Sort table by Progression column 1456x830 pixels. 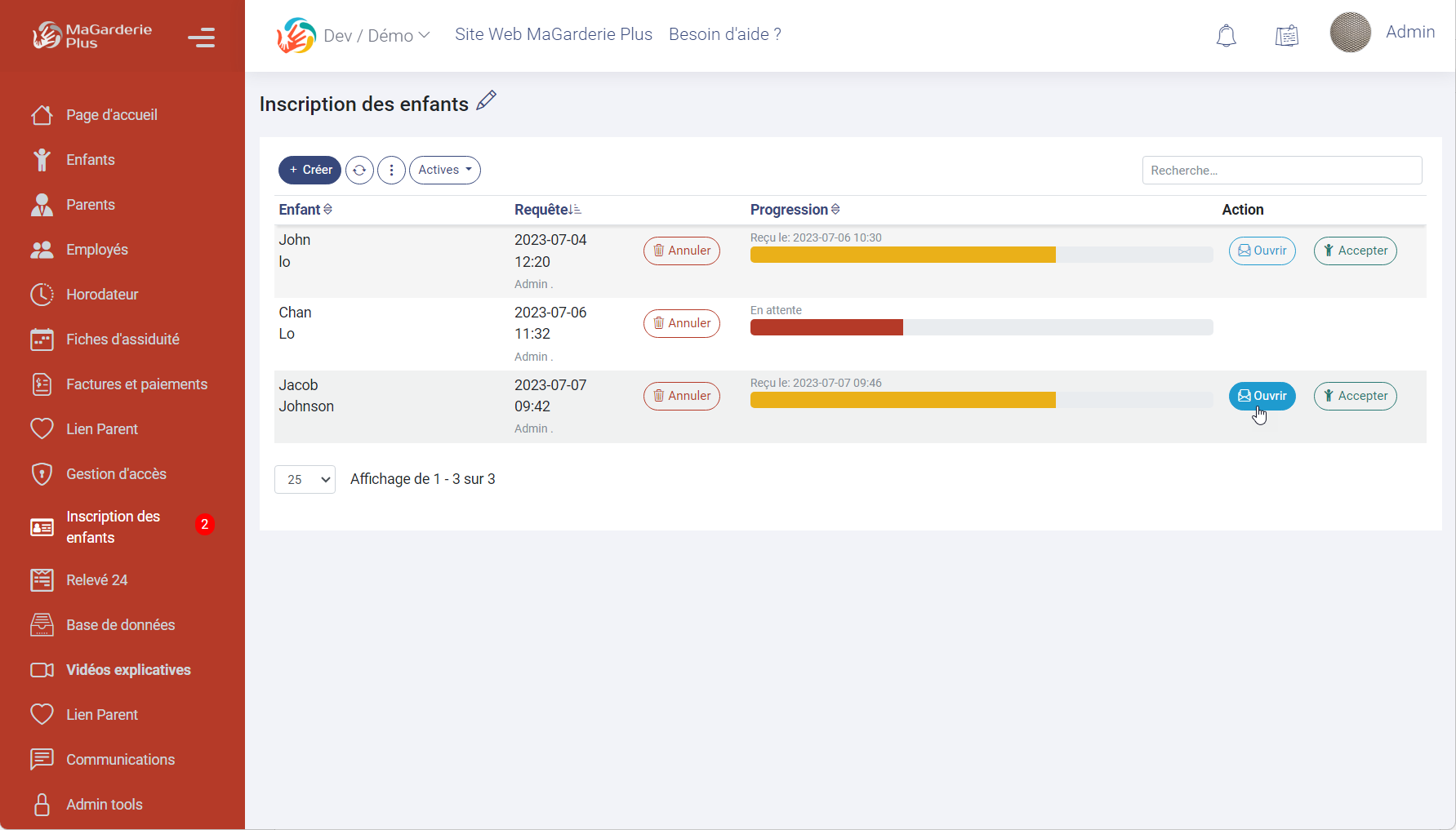(x=795, y=210)
